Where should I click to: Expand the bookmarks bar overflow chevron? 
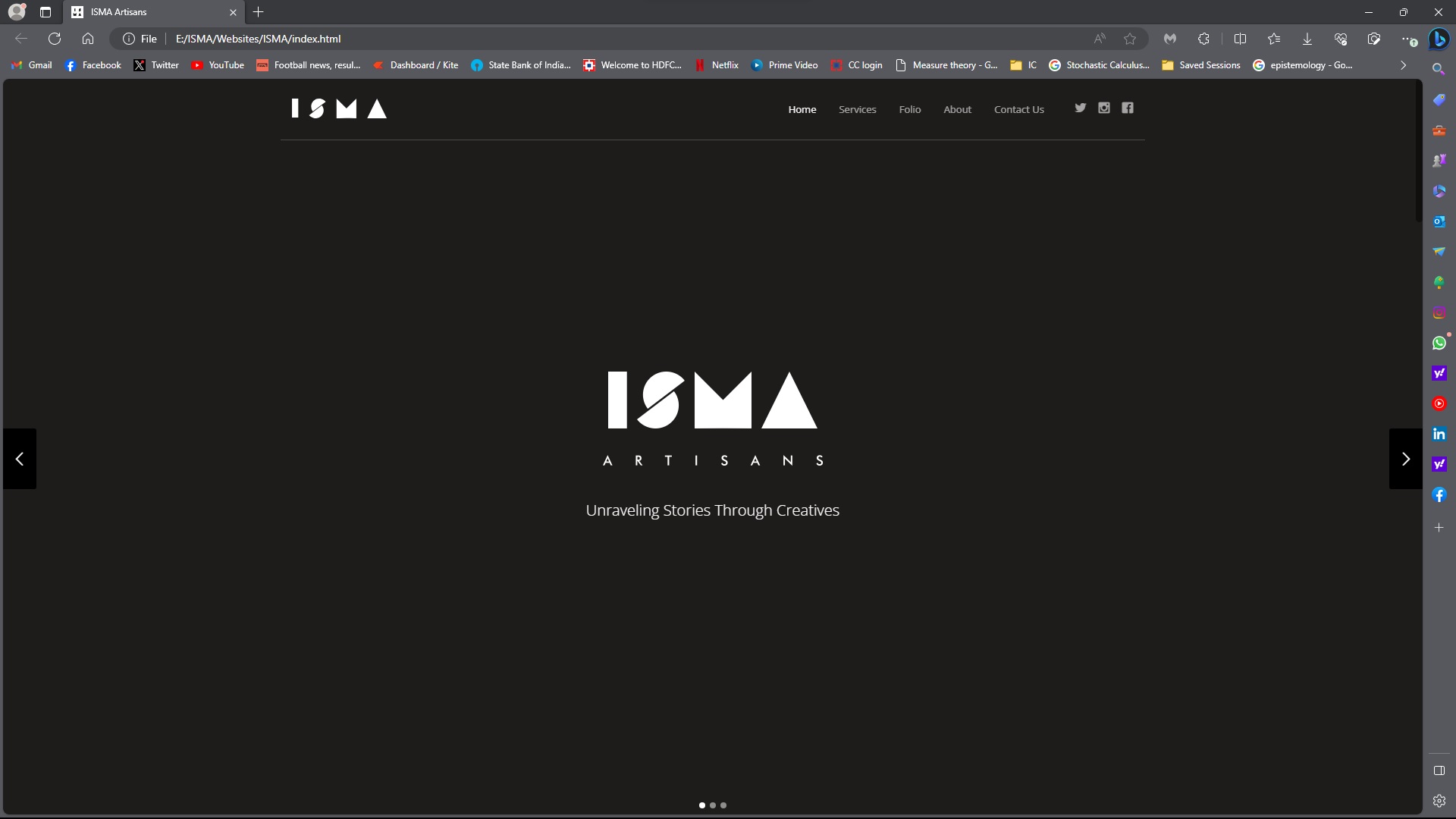pyautogui.click(x=1403, y=65)
